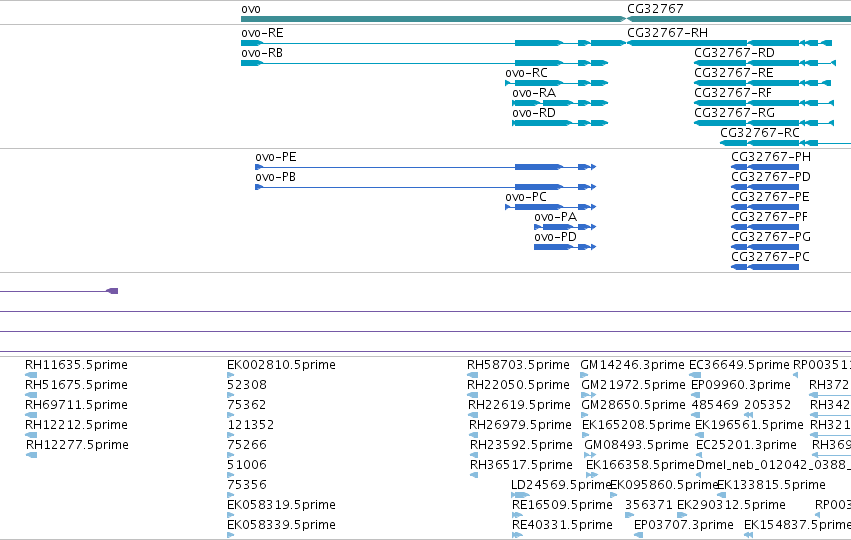Viewport: 851px width, 540px height.
Task: Click EC25201.3prime EST label
Action: coord(746,446)
